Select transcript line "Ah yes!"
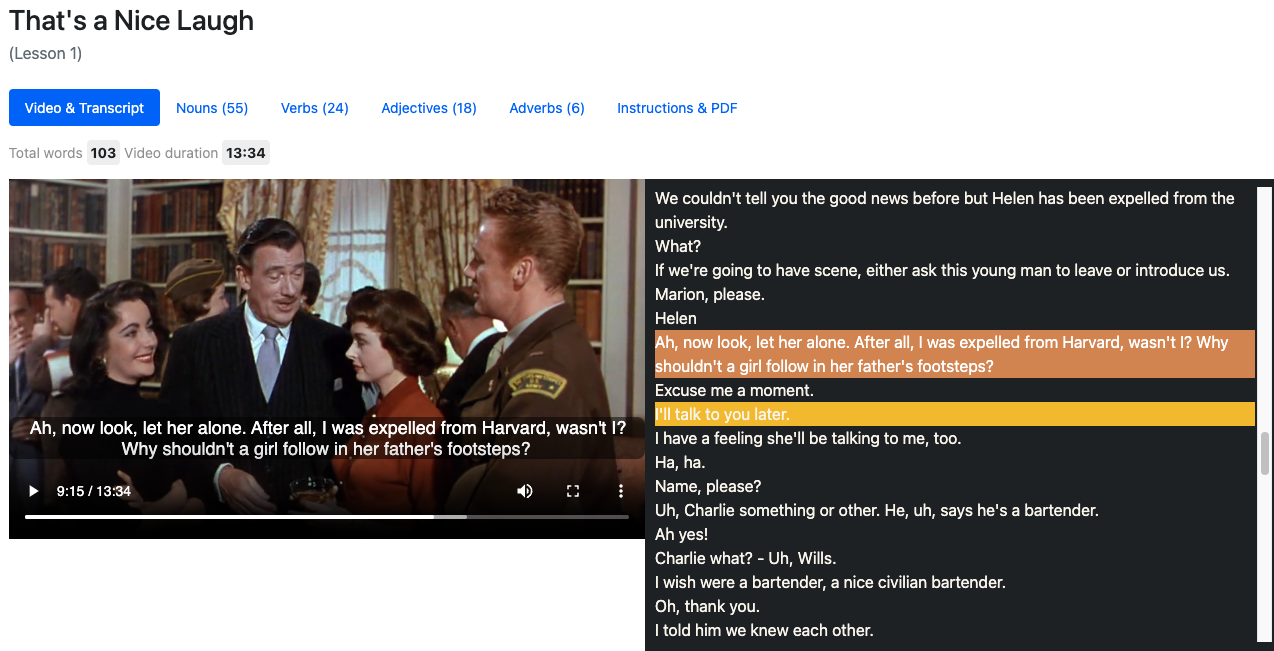Viewport: 1274px width, 651px height. [x=955, y=534]
